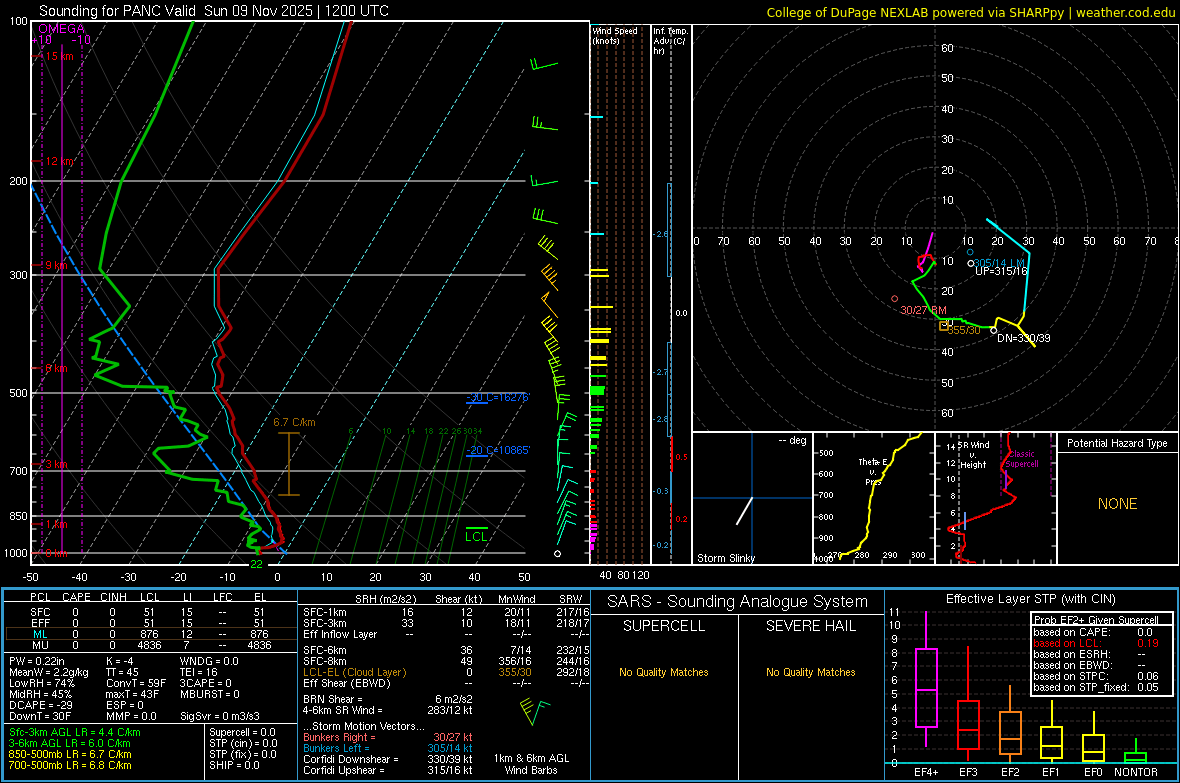Click the 'Theta-E v. Pres' inset label
The height and width of the screenshot is (783, 1180).
873,471
